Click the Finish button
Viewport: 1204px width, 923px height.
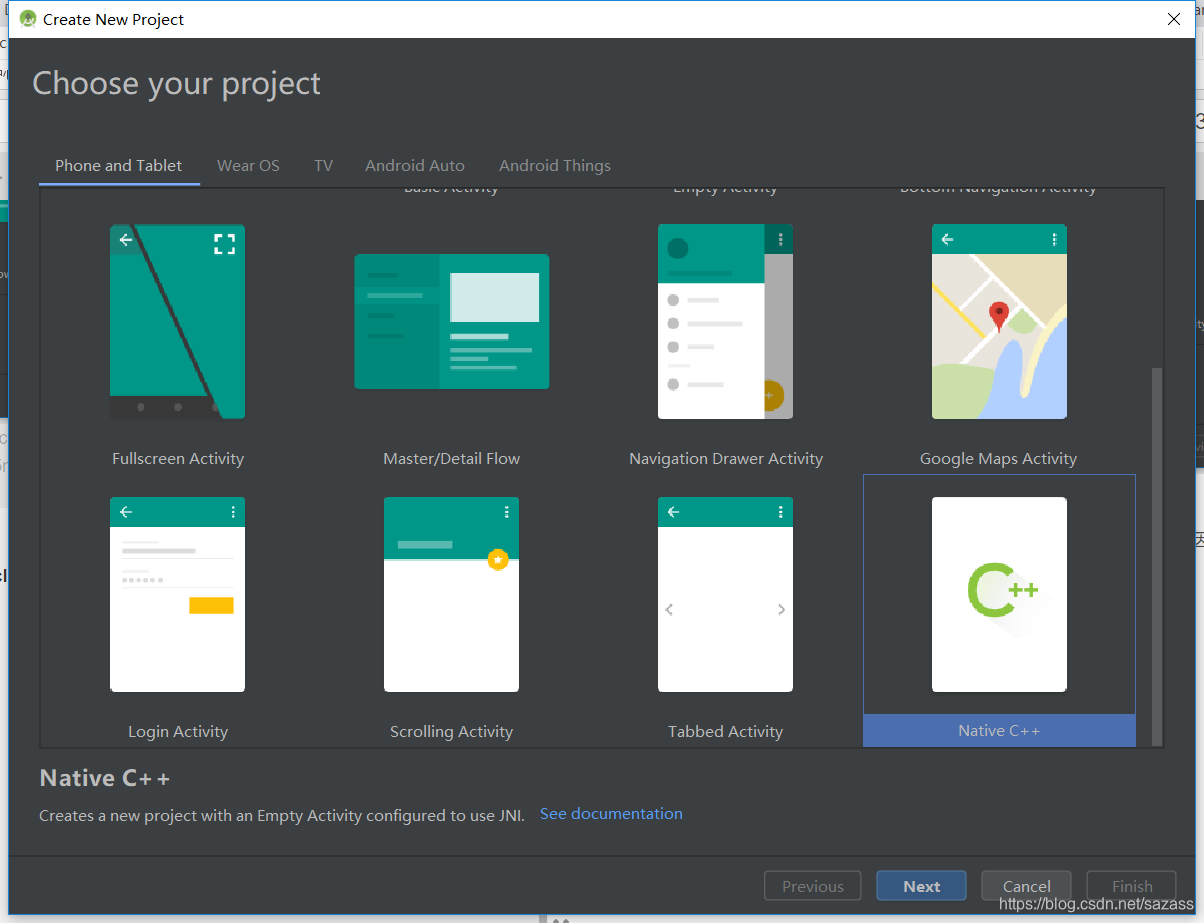[1132, 886]
